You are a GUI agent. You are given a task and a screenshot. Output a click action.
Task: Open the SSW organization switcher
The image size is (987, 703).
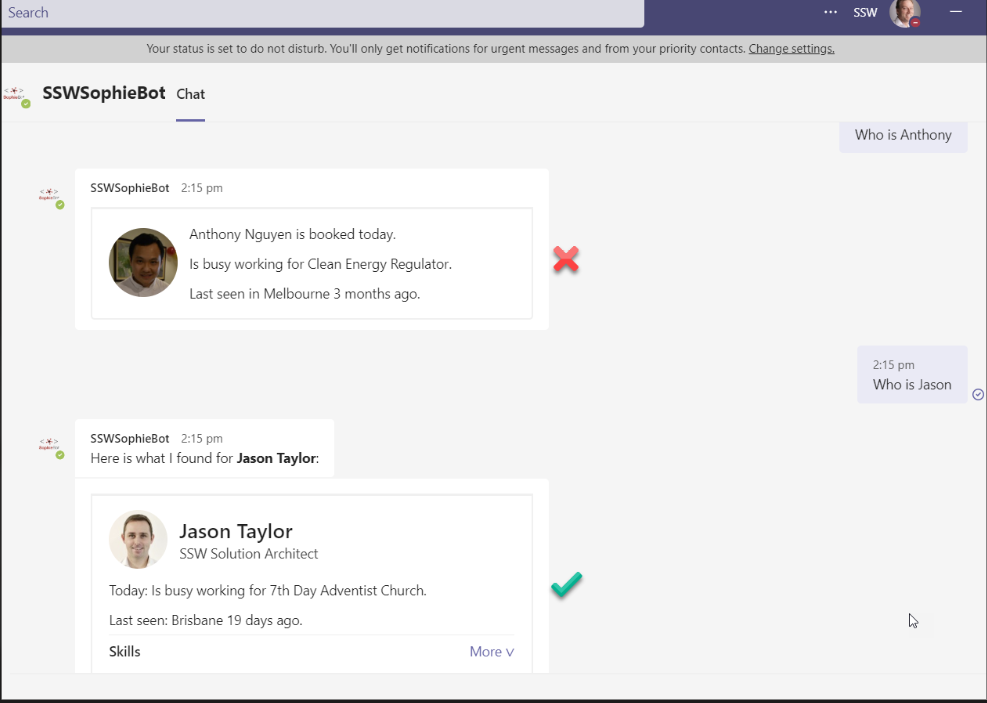click(x=865, y=13)
